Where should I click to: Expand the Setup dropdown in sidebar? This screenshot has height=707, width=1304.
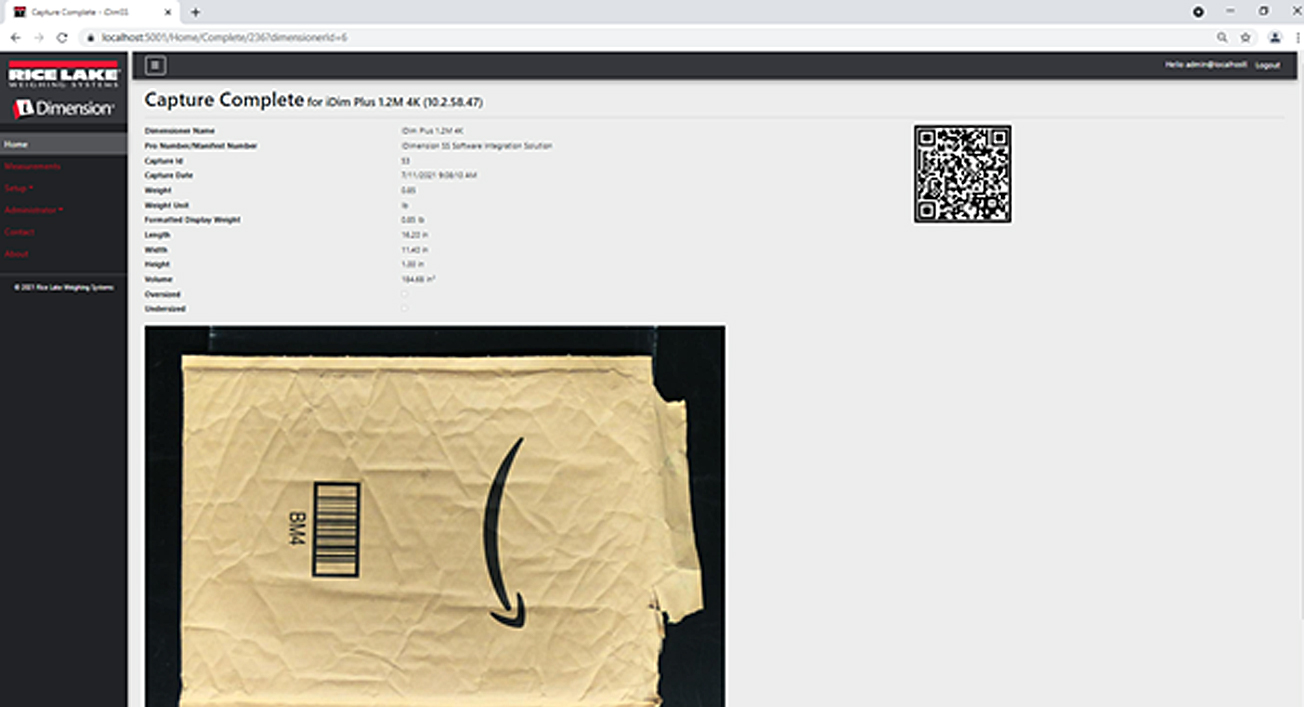[18, 188]
